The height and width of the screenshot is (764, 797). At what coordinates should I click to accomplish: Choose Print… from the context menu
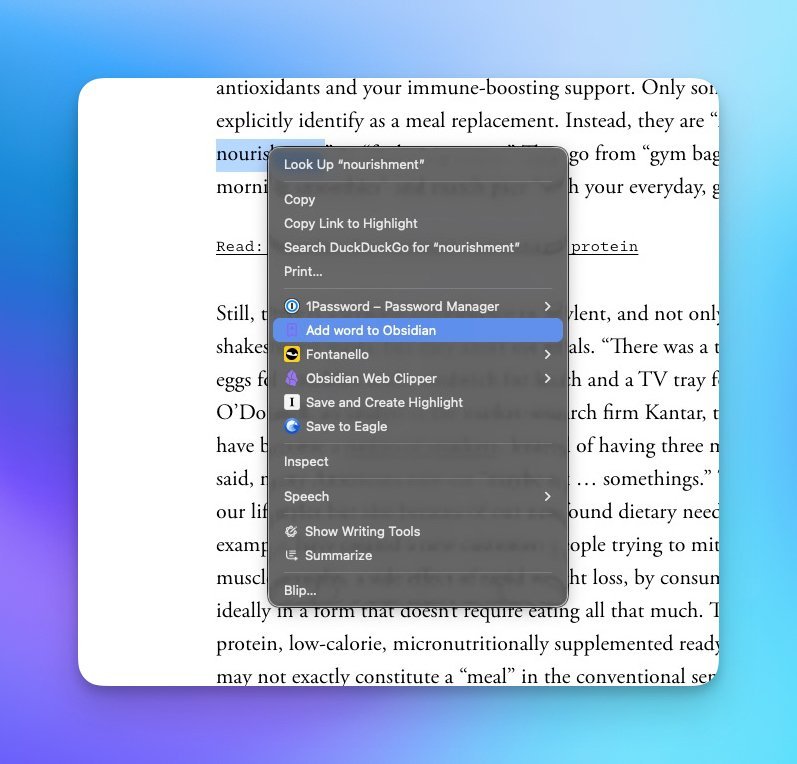click(x=417, y=271)
